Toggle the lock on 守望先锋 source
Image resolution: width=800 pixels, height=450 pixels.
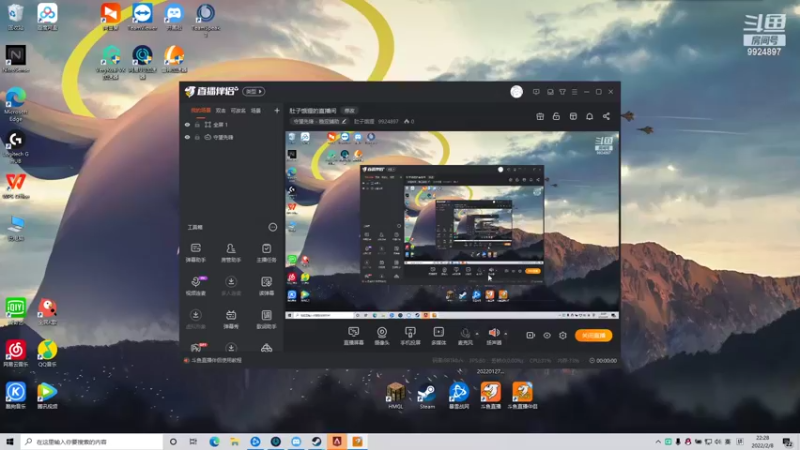197,137
